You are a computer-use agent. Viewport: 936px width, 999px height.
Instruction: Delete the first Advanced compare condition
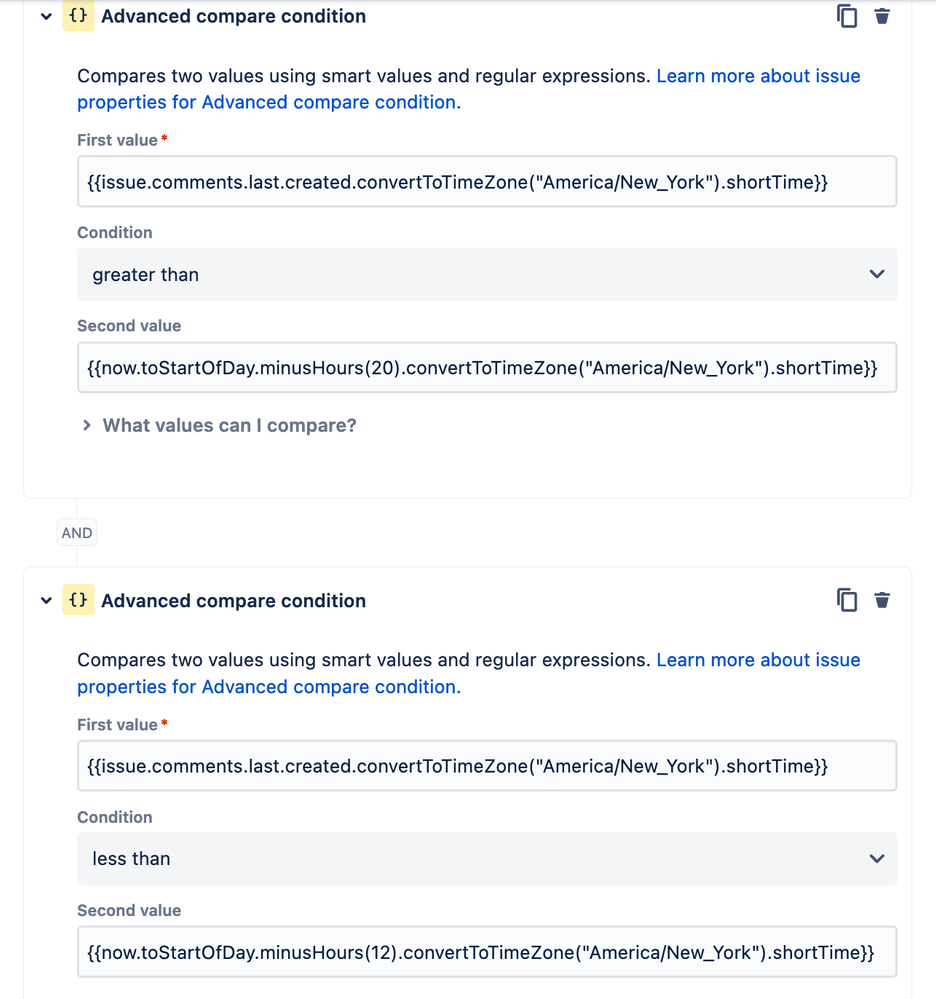click(x=882, y=16)
